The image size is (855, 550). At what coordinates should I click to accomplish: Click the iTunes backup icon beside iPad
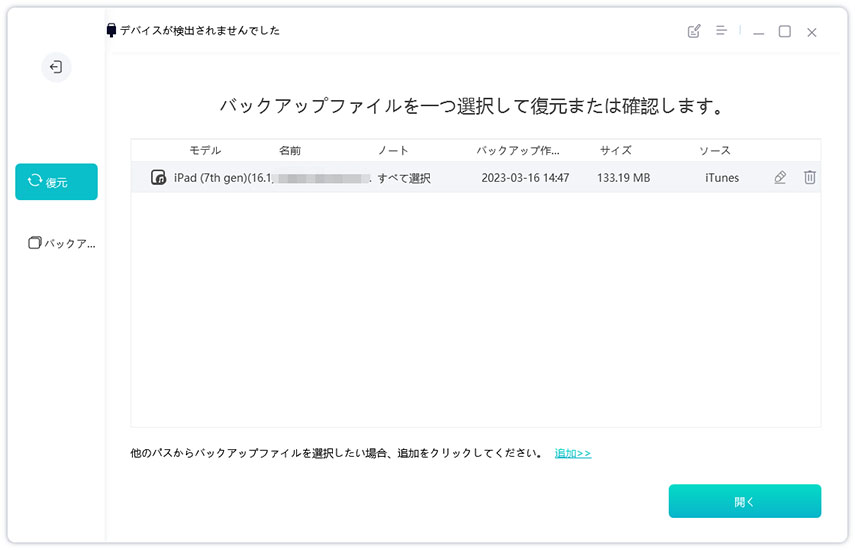[x=158, y=178]
